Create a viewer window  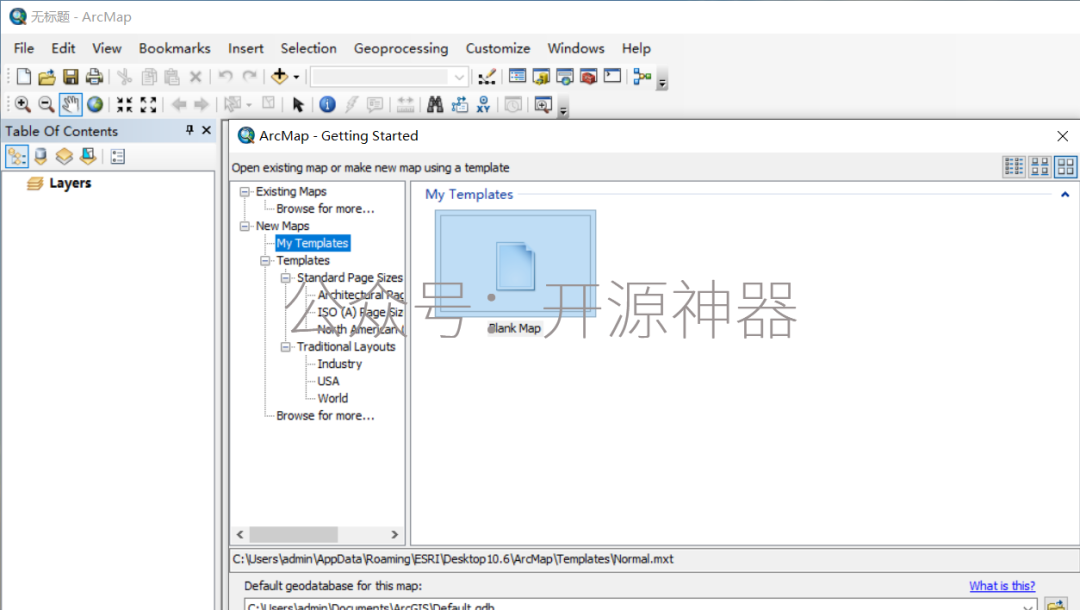click(x=543, y=105)
